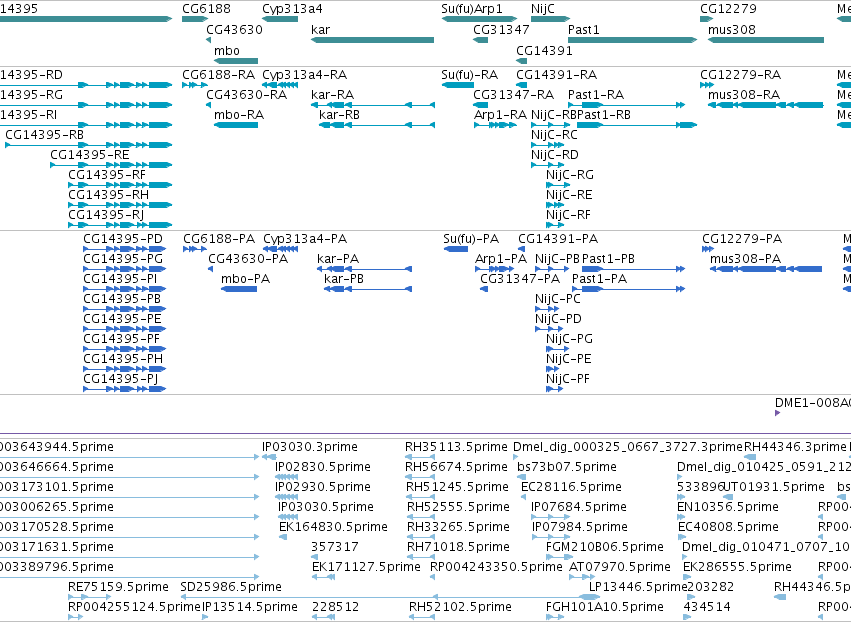The width and height of the screenshot is (851, 622).
Task: Click the CG14395-PG protein label
Action: click(123, 259)
